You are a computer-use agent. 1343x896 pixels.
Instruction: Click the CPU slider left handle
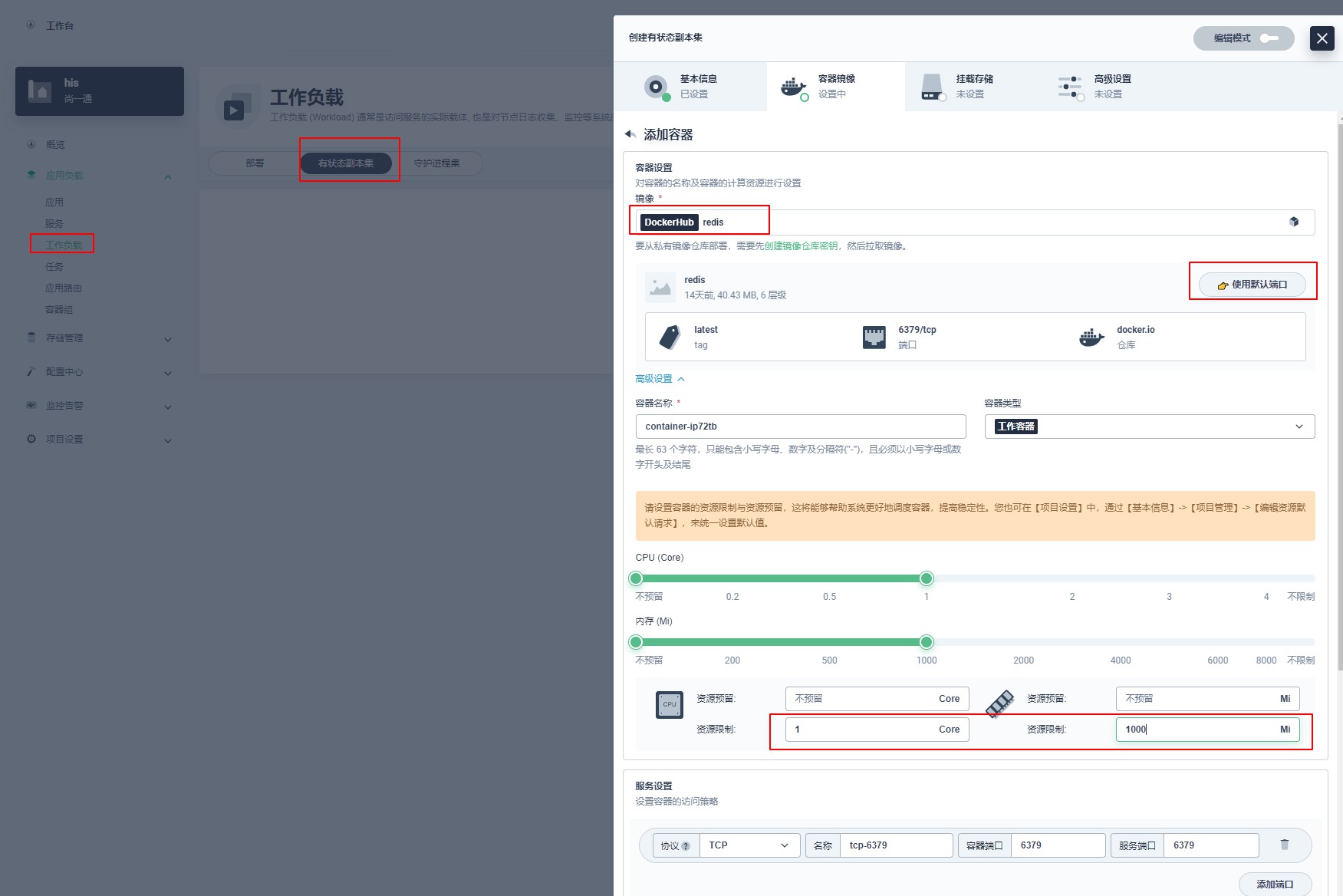click(x=636, y=578)
